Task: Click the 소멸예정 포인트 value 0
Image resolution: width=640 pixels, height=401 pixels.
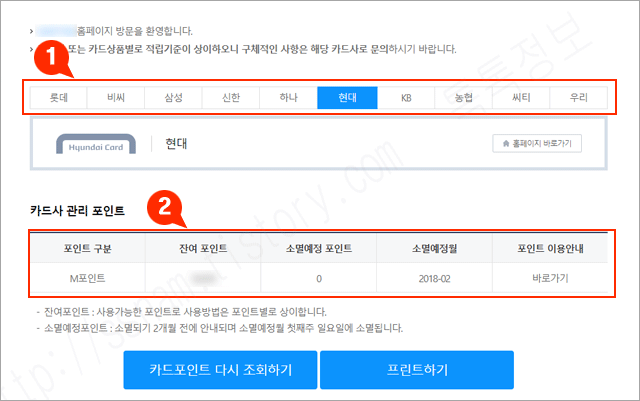Action: (x=319, y=278)
